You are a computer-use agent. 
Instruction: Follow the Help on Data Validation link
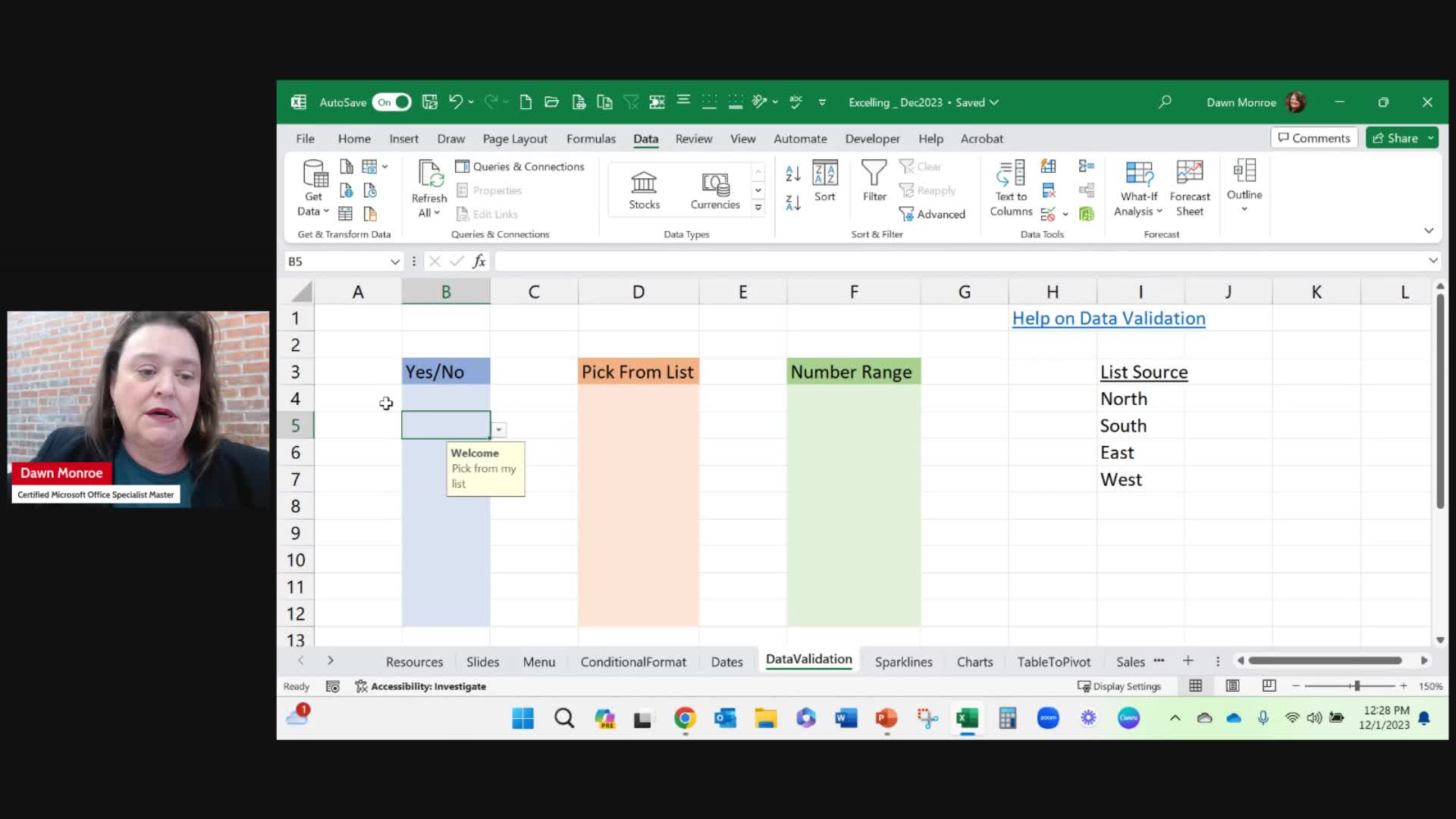point(1108,318)
